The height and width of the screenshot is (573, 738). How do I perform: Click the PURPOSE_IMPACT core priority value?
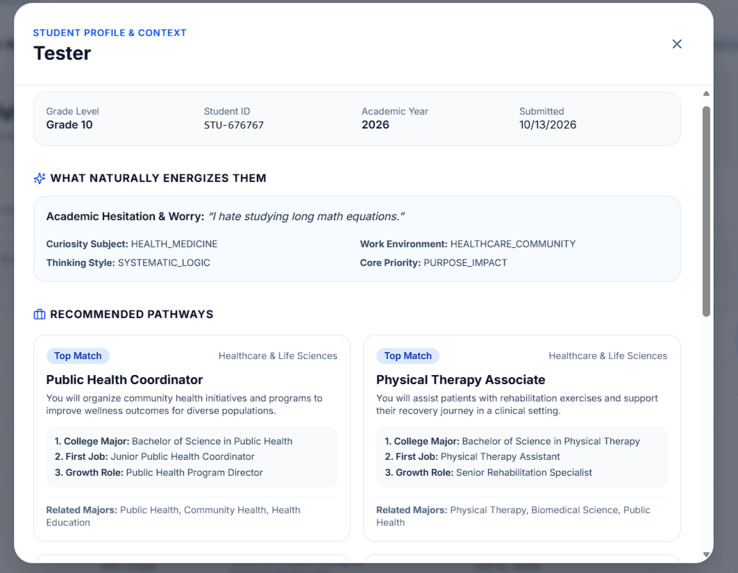pos(465,263)
